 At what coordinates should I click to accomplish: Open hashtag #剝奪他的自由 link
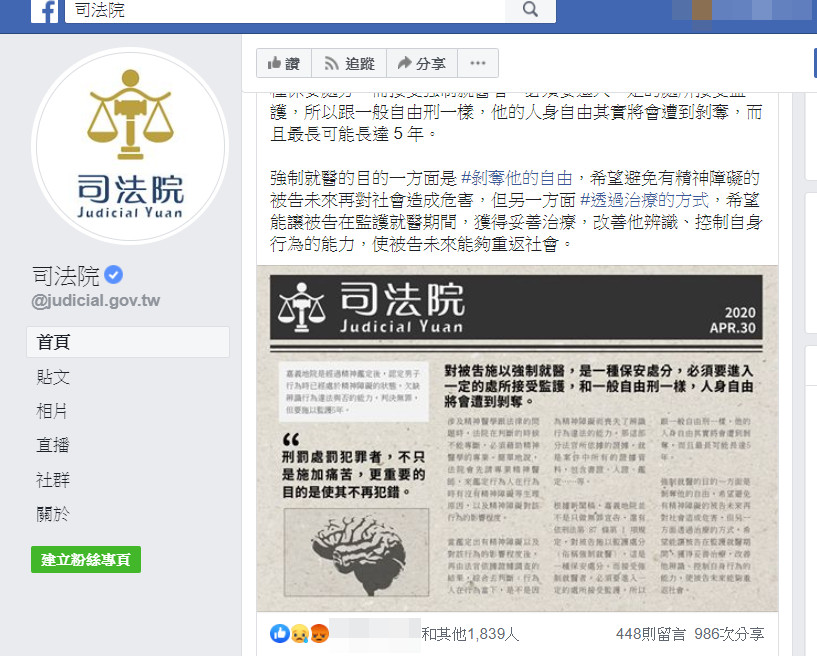tap(517, 178)
